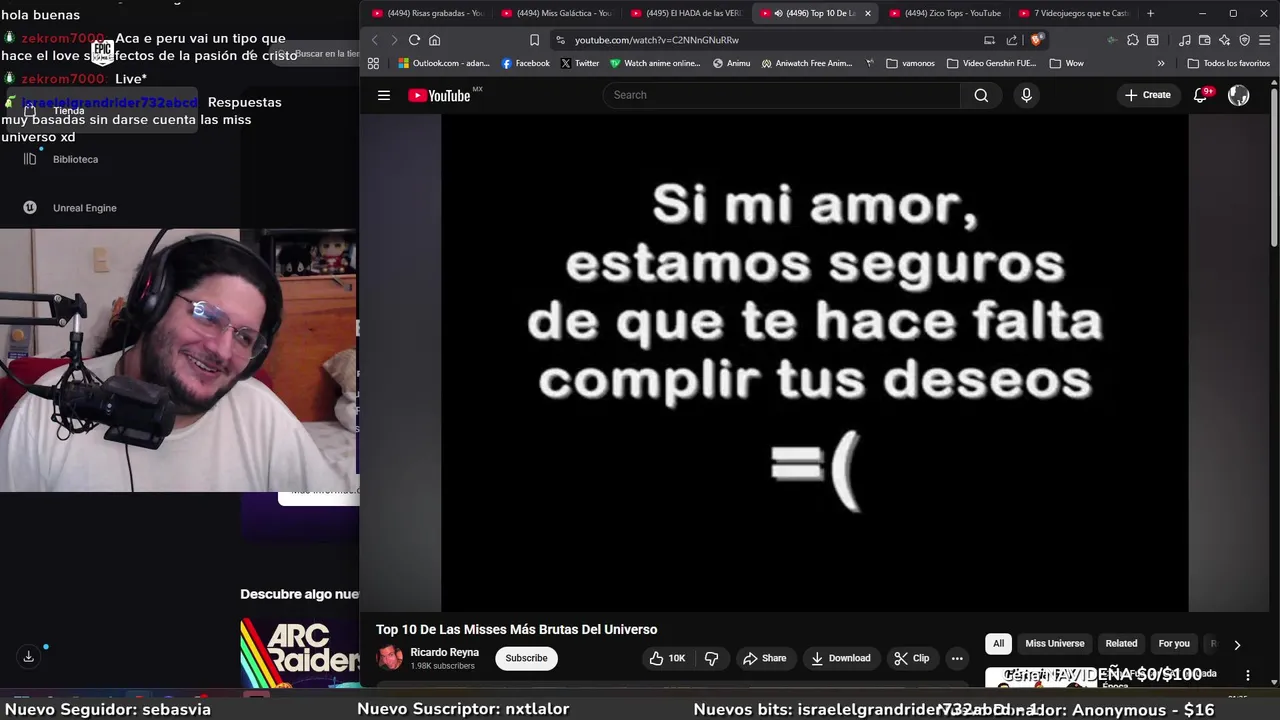Close the active Top 10 tab
Screen dimensions: 1280x720
(867, 13)
